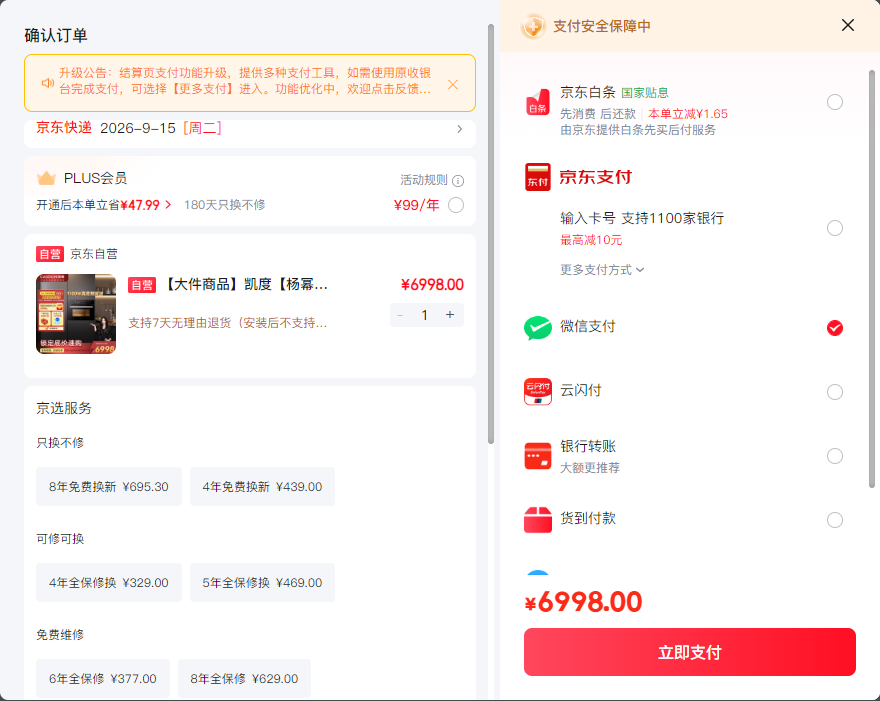Viewport: 880px width, 701px height.
Task: Click the speaker announcement icon
Action: pos(48,83)
